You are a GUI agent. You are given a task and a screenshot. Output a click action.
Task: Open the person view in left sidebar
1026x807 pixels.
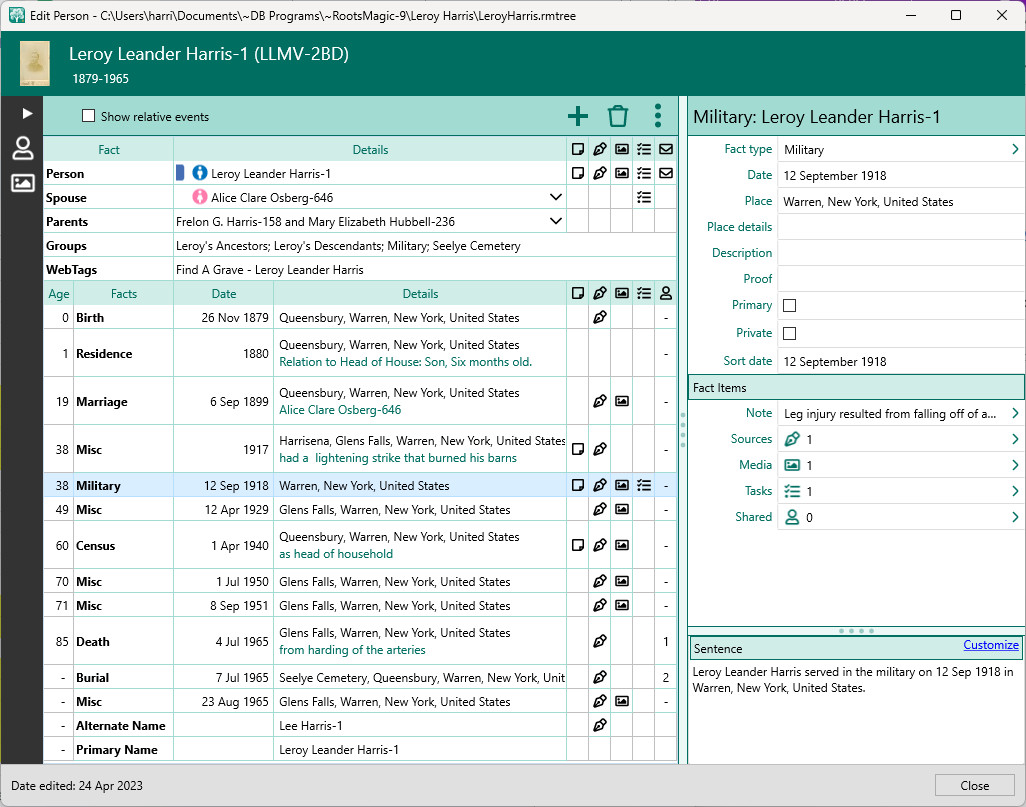22,149
